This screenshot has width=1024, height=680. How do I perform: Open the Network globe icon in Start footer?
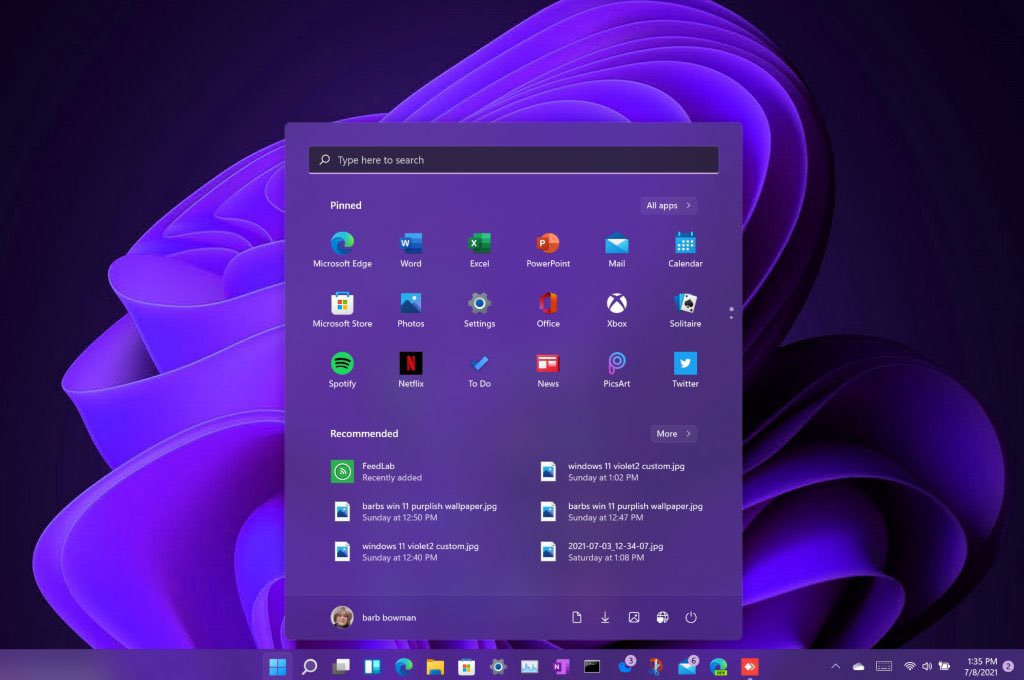coord(662,617)
